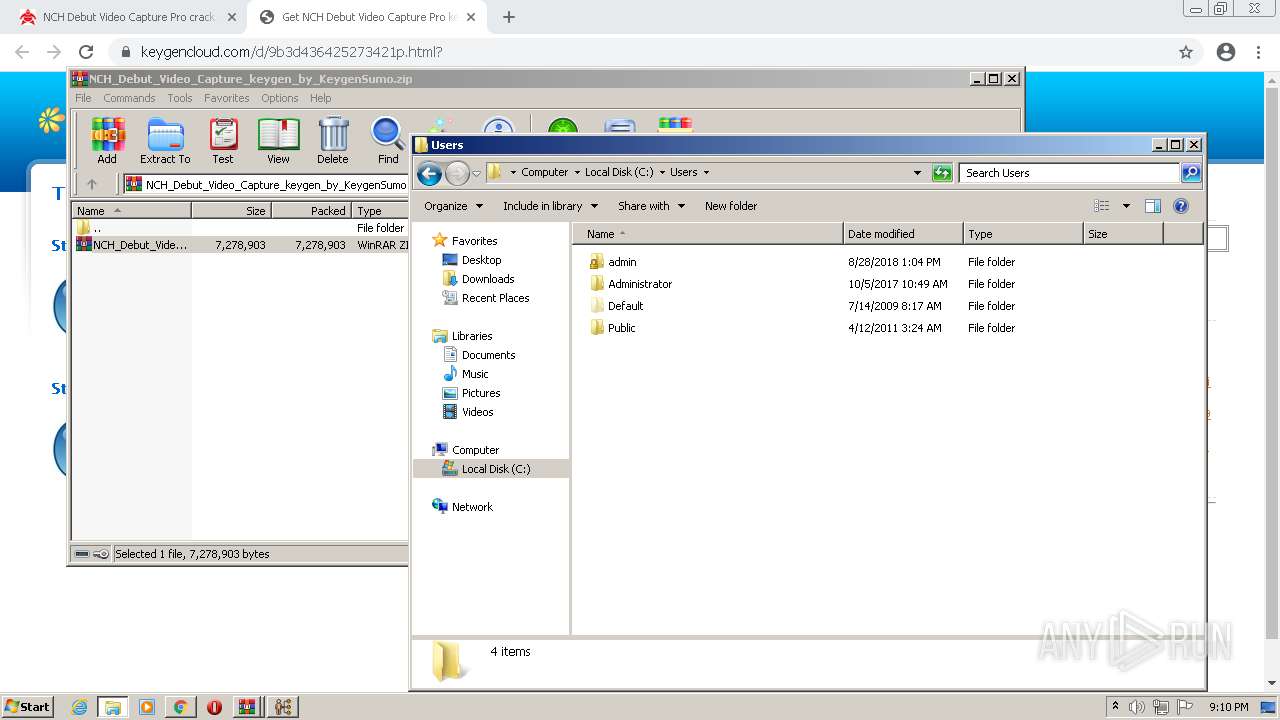Open WinRAR Tools menu
Screen dimensions: 1280x720
click(180, 98)
